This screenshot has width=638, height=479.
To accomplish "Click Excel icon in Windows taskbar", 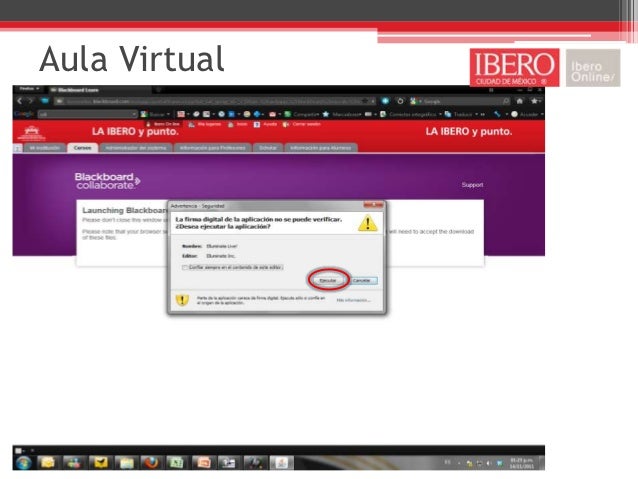I will coord(176,463).
